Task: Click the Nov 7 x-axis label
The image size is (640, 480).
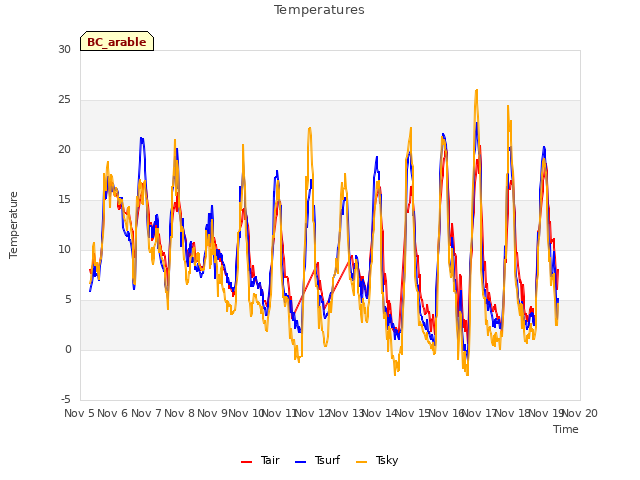Action: [x=146, y=413]
